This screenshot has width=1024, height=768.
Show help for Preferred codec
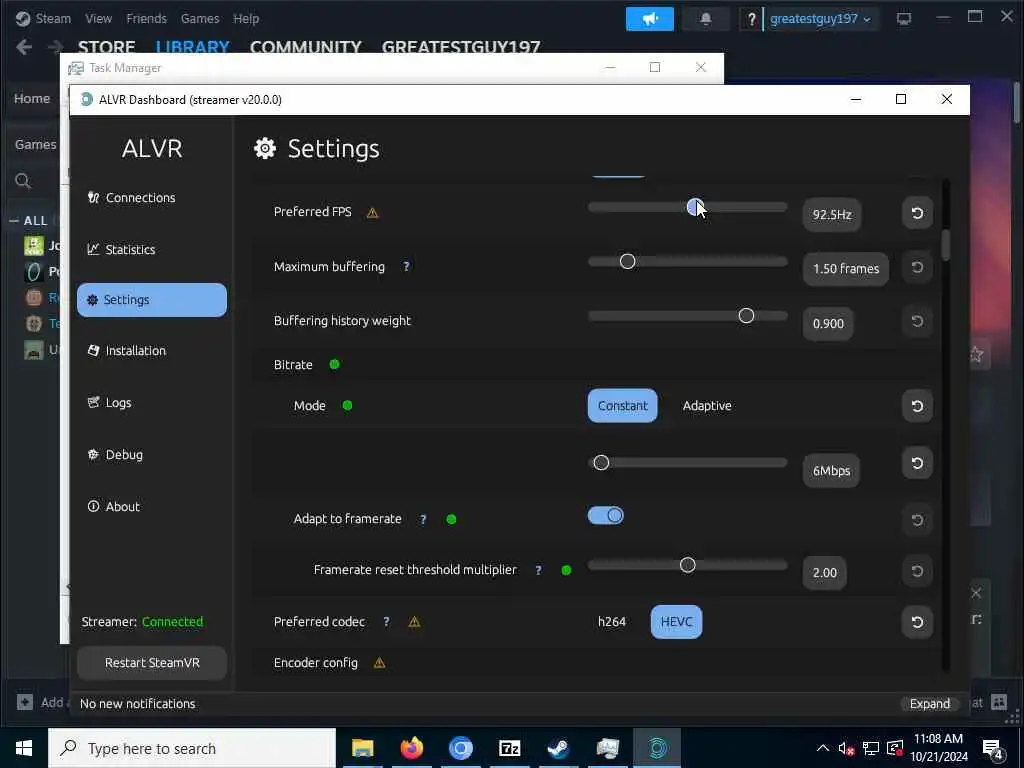tap(386, 622)
